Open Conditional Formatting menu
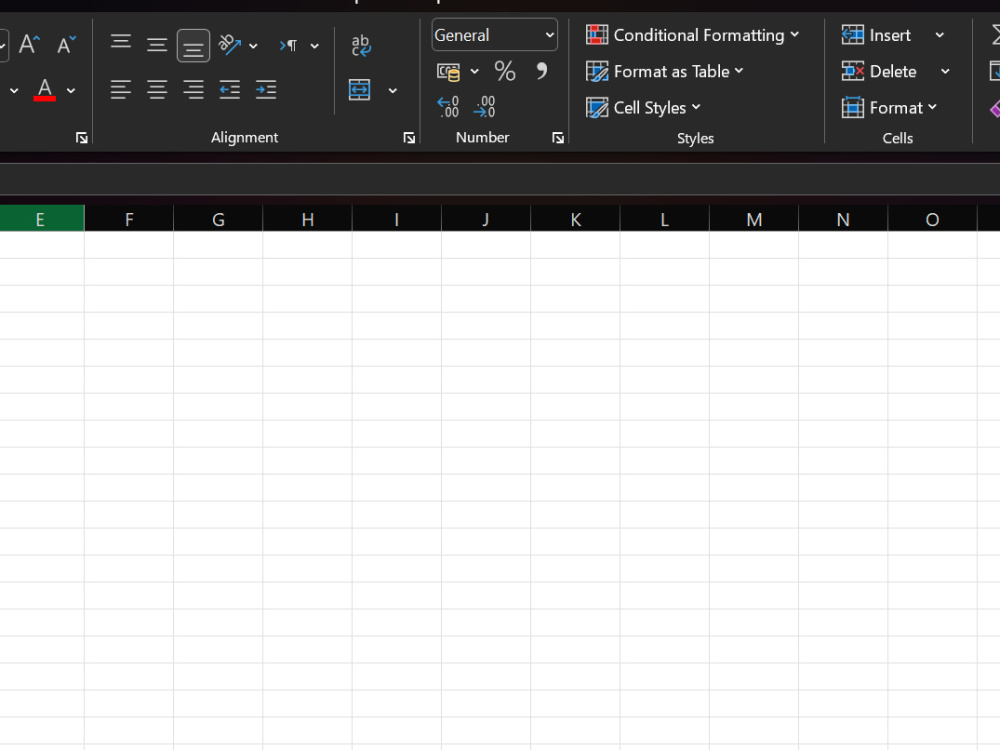The image size is (1000, 750). pyautogui.click(x=692, y=35)
